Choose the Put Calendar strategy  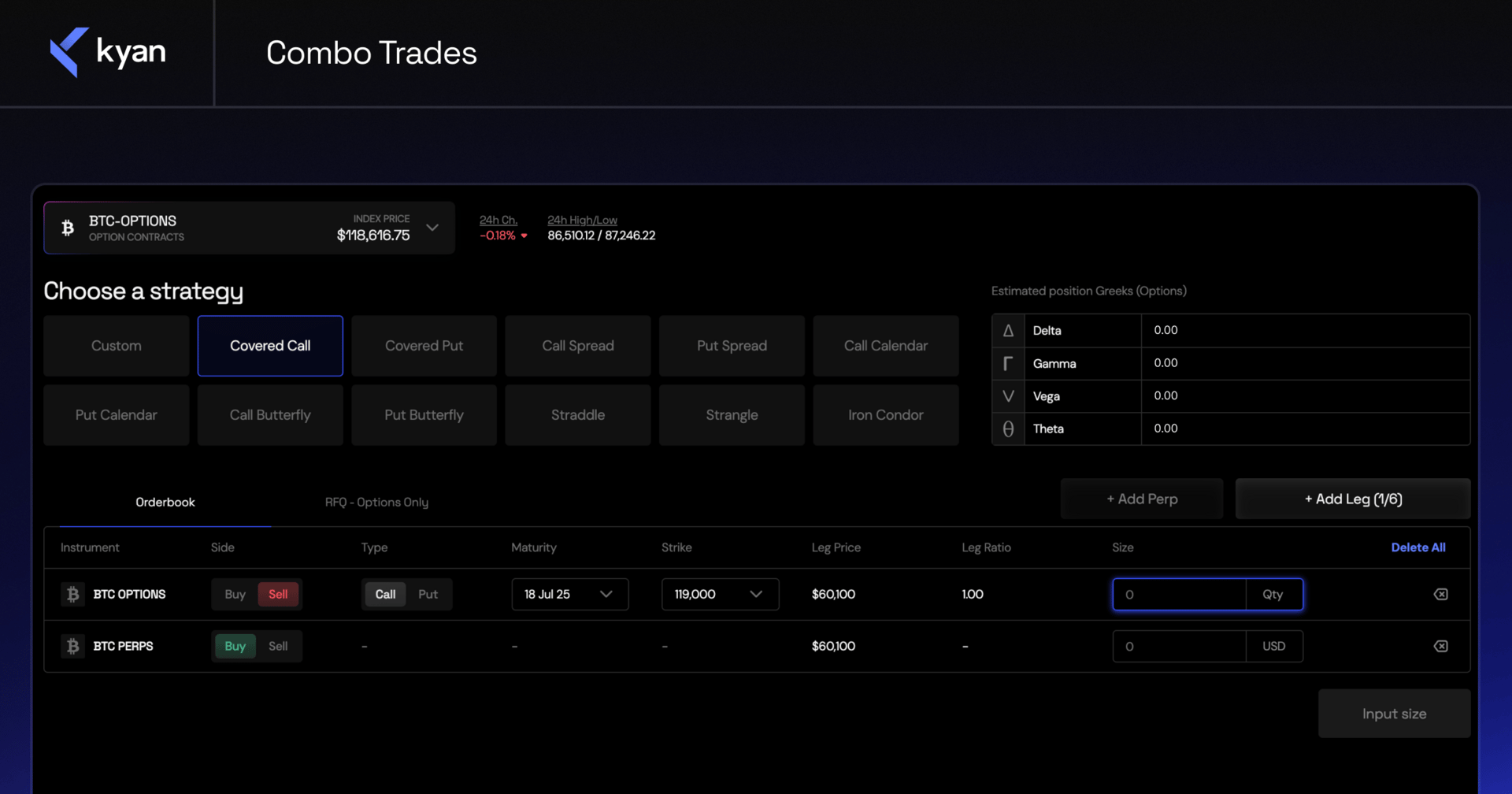click(117, 415)
